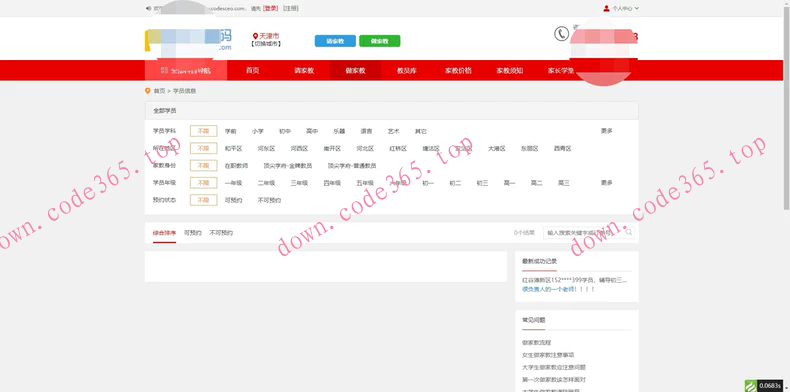Open 第一次做家教该怎样面对 link

click(x=554, y=379)
